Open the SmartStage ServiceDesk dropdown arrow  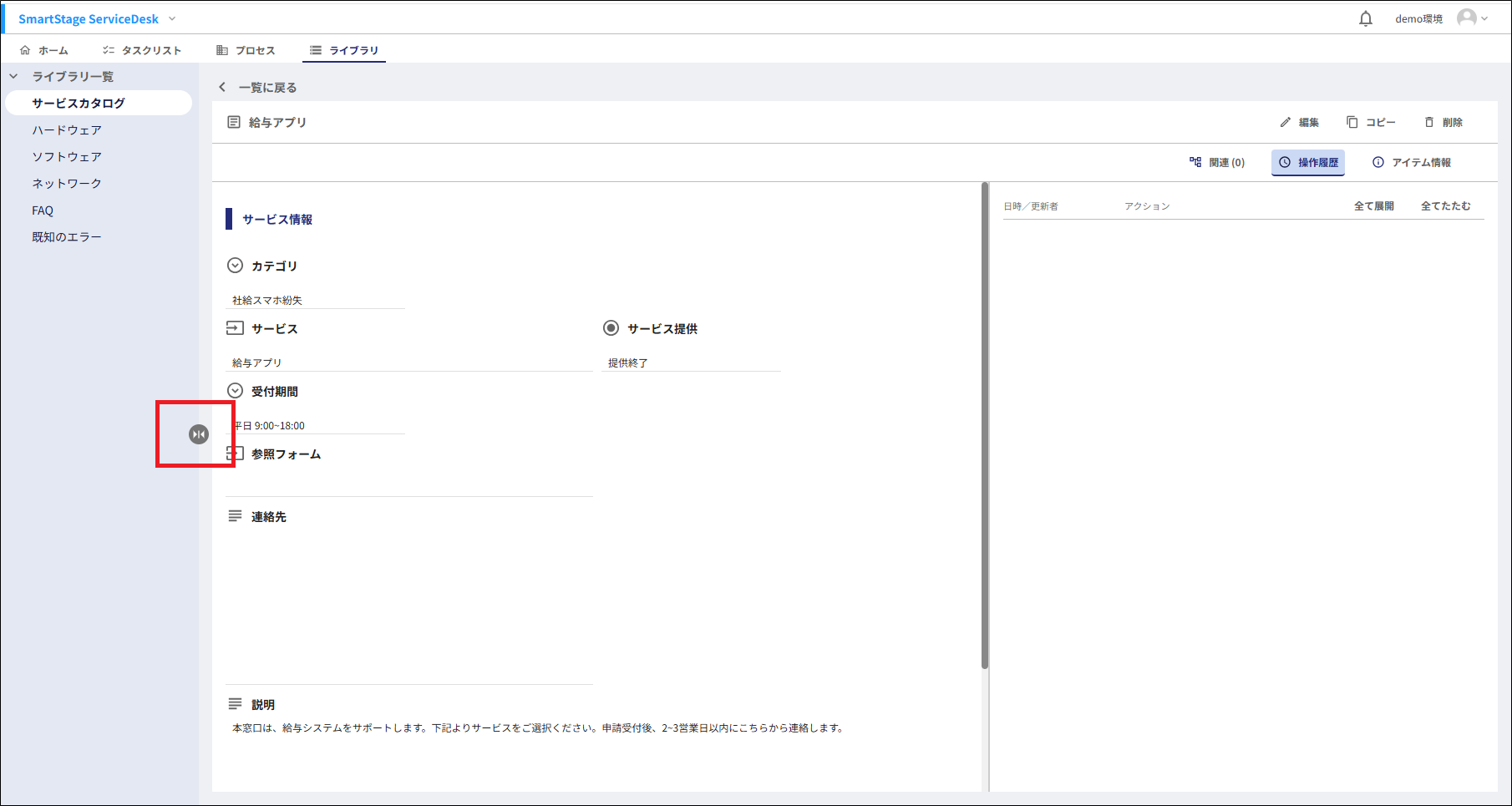point(172,18)
